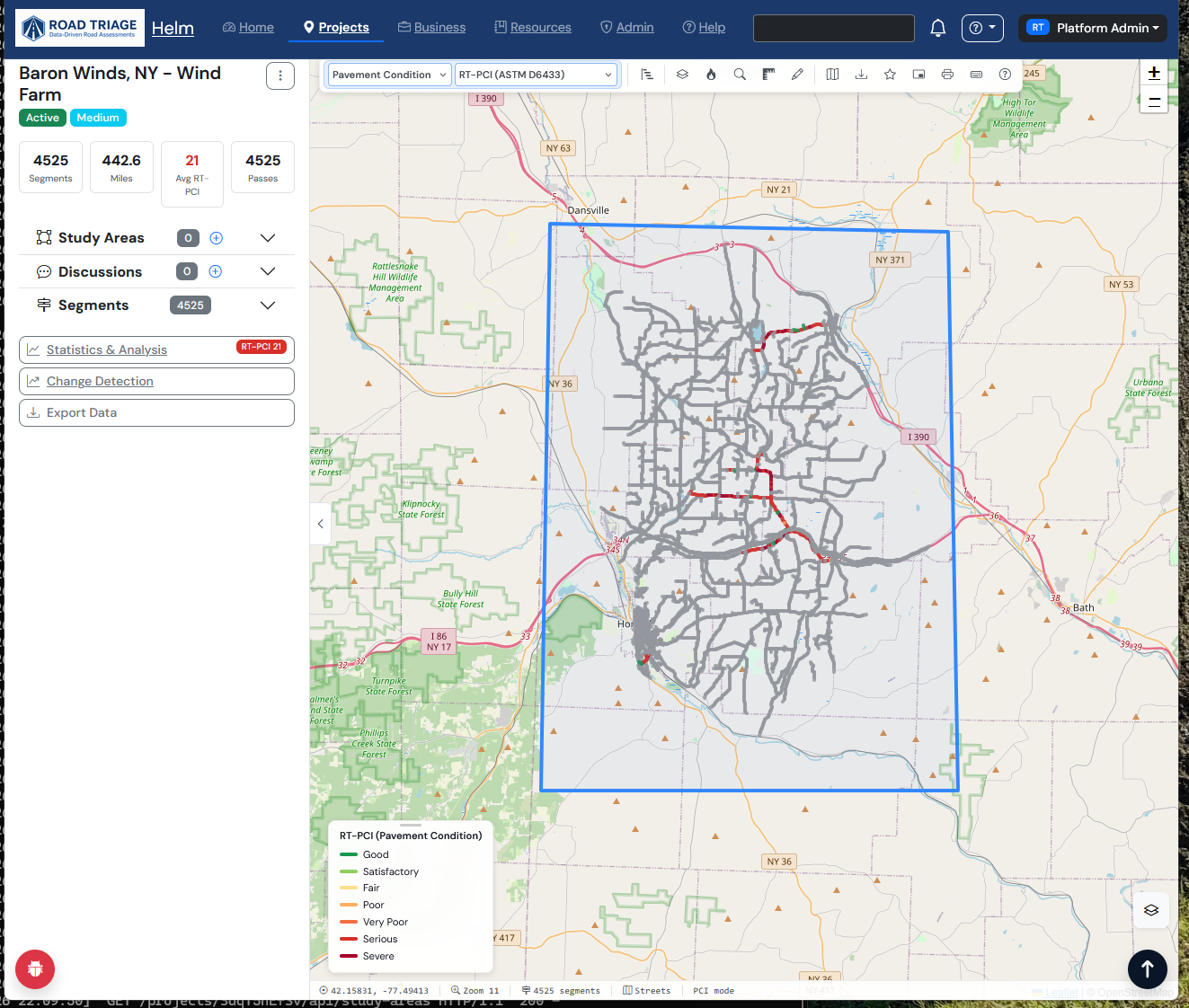1189x1008 pixels.
Task: Switch basemap via Streets toggle in status bar
Action: point(647,990)
